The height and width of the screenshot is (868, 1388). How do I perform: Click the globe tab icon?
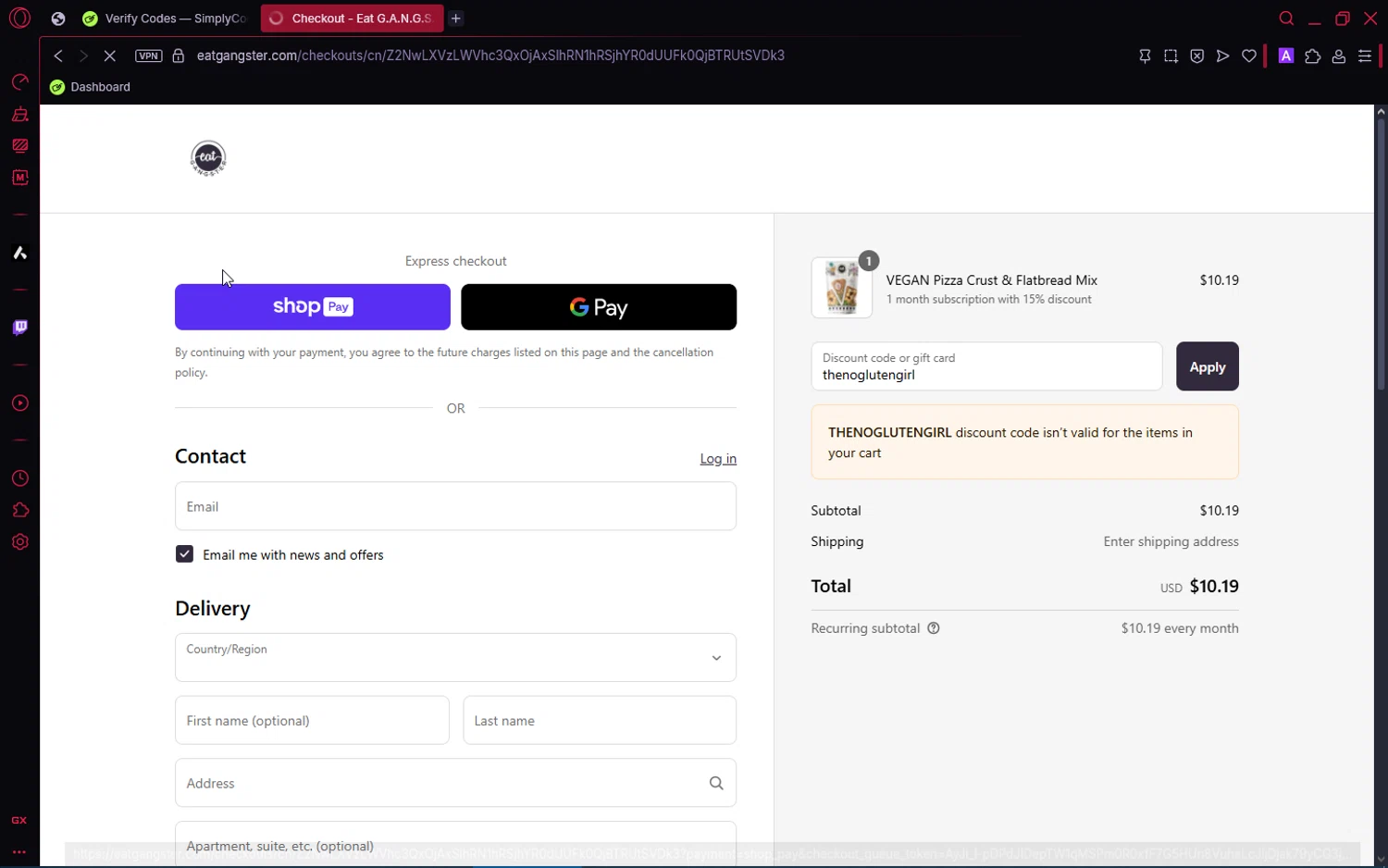(x=58, y=19)
